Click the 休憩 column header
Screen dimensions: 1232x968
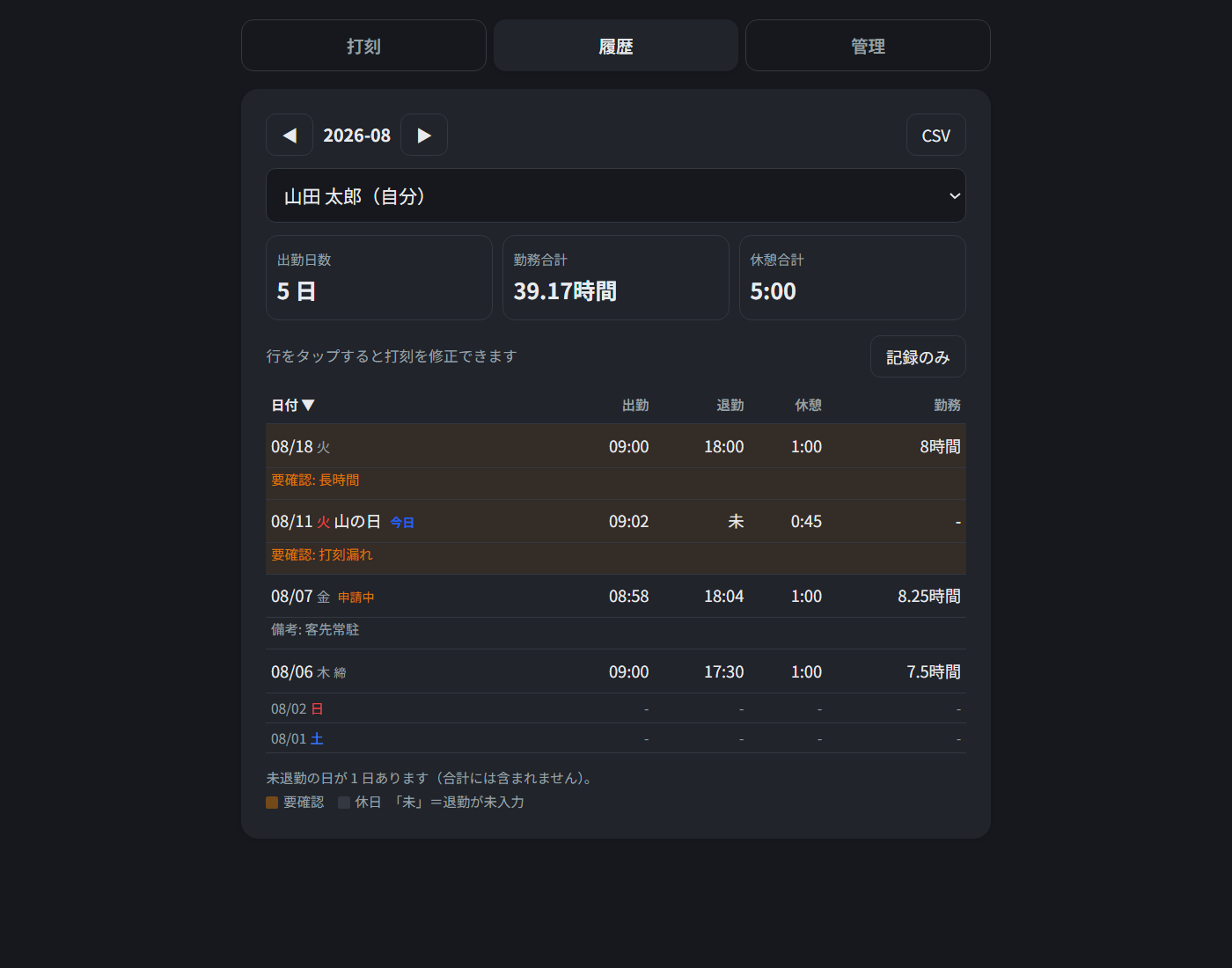809,405
